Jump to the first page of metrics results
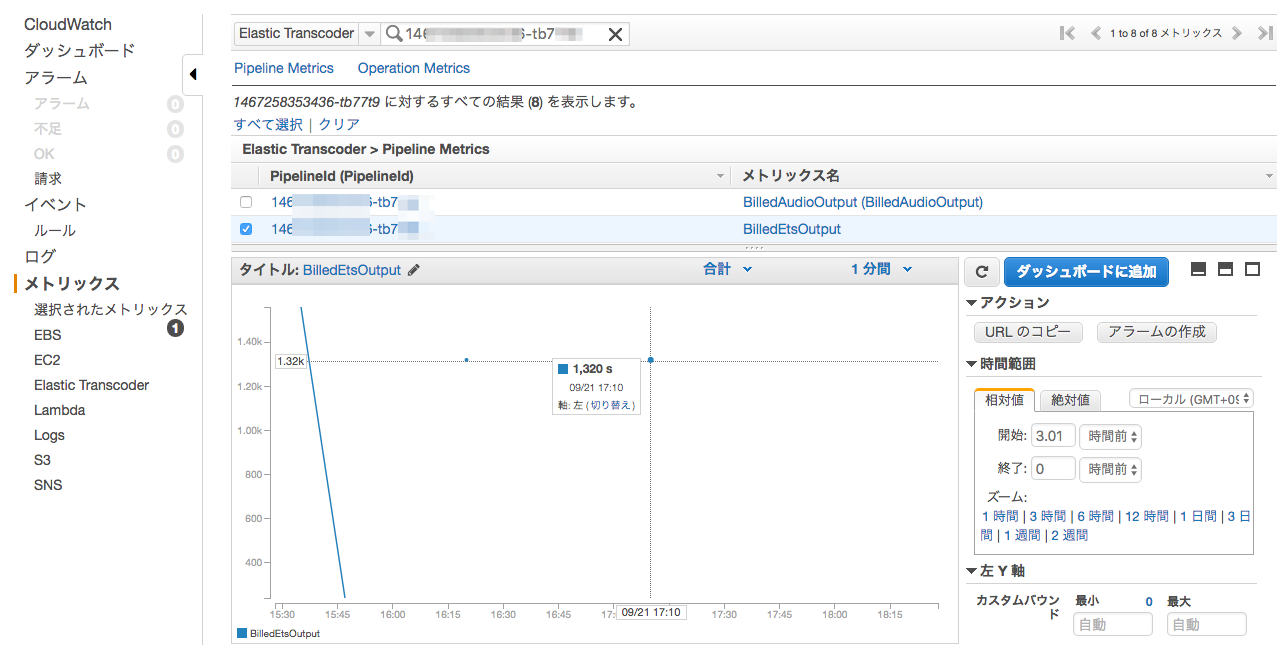Viewport: 1277px width, 654px height. click(1066, 33)
